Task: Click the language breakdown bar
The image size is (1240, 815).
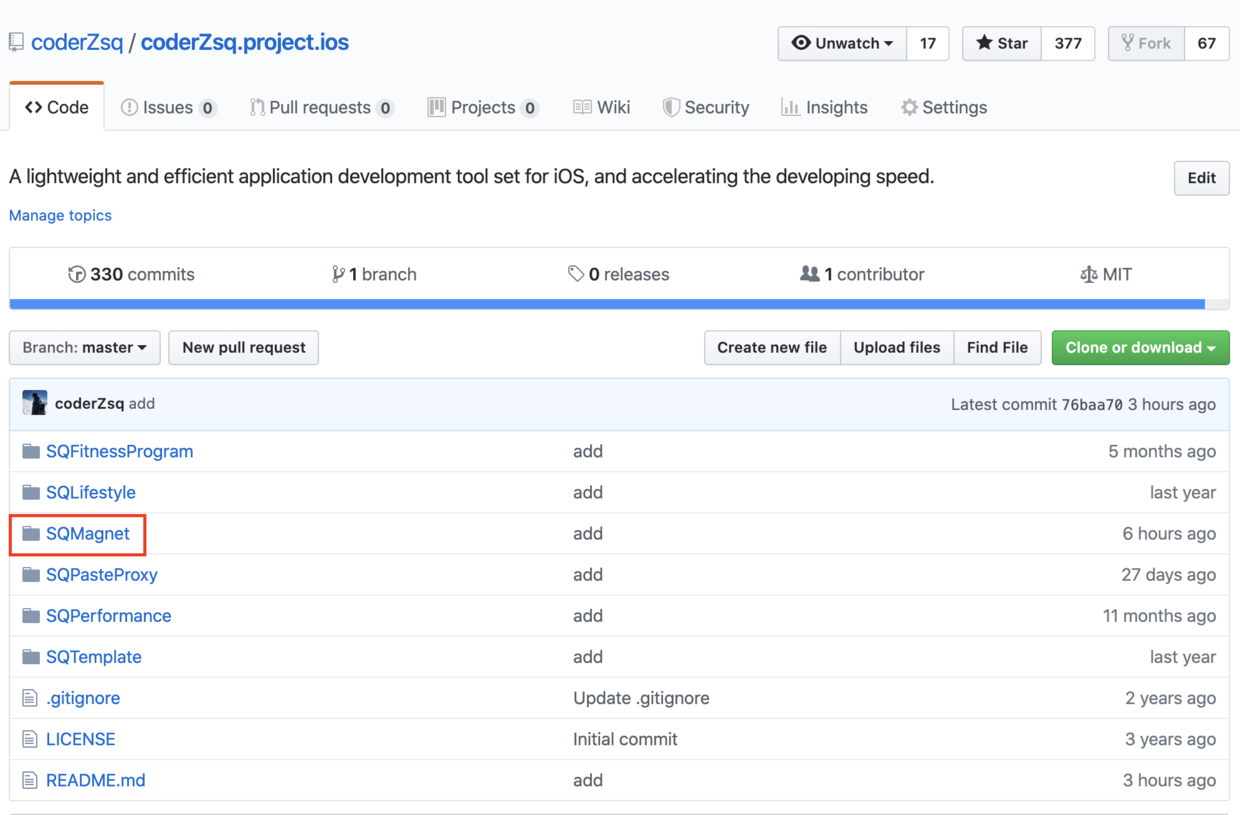Action: [619, 304]
